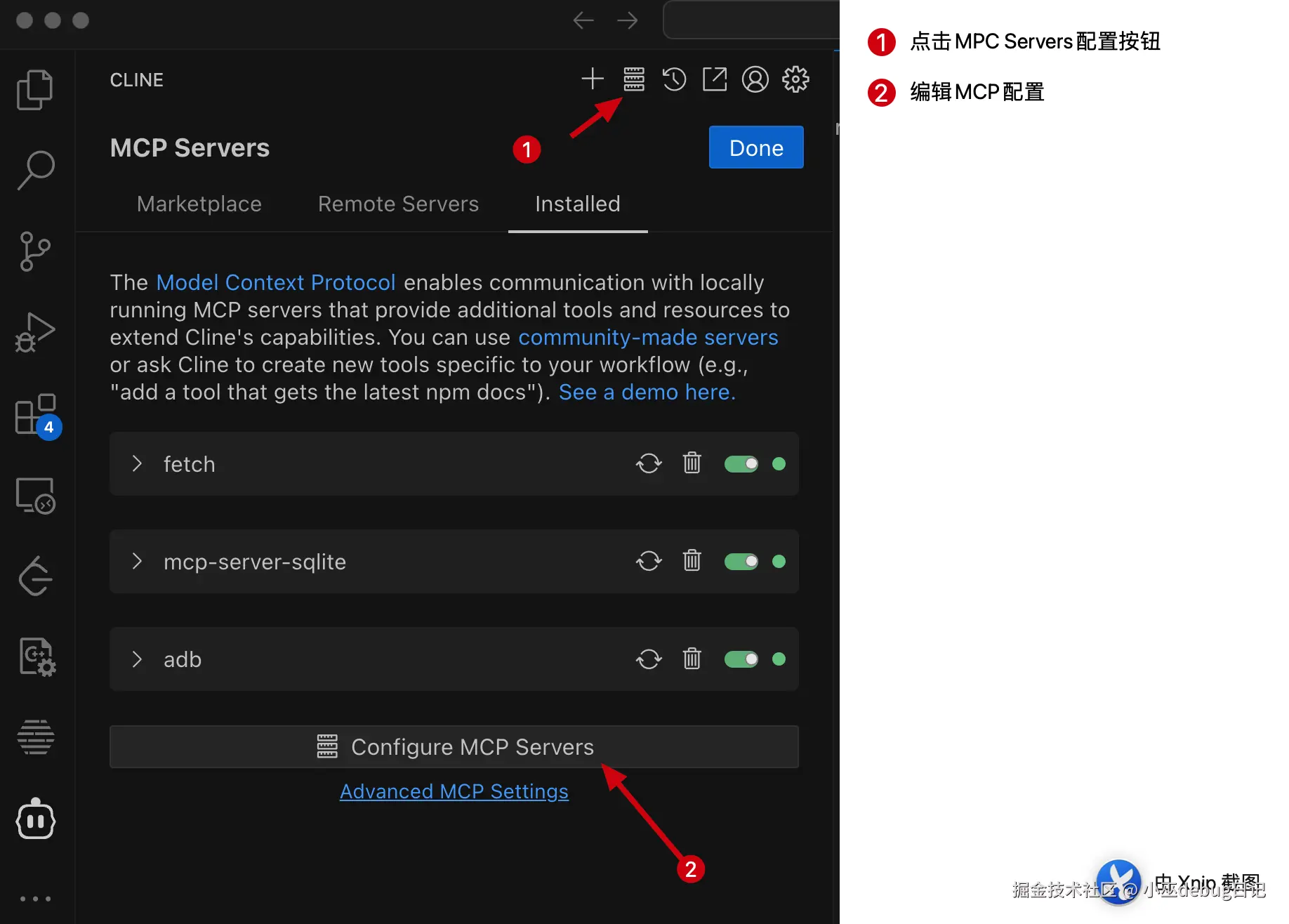Image resolution: width=1289 pixels, height=924 pixels.
Task: Click the command center search box
Action: pyautogui.click(x=751, y=20)
